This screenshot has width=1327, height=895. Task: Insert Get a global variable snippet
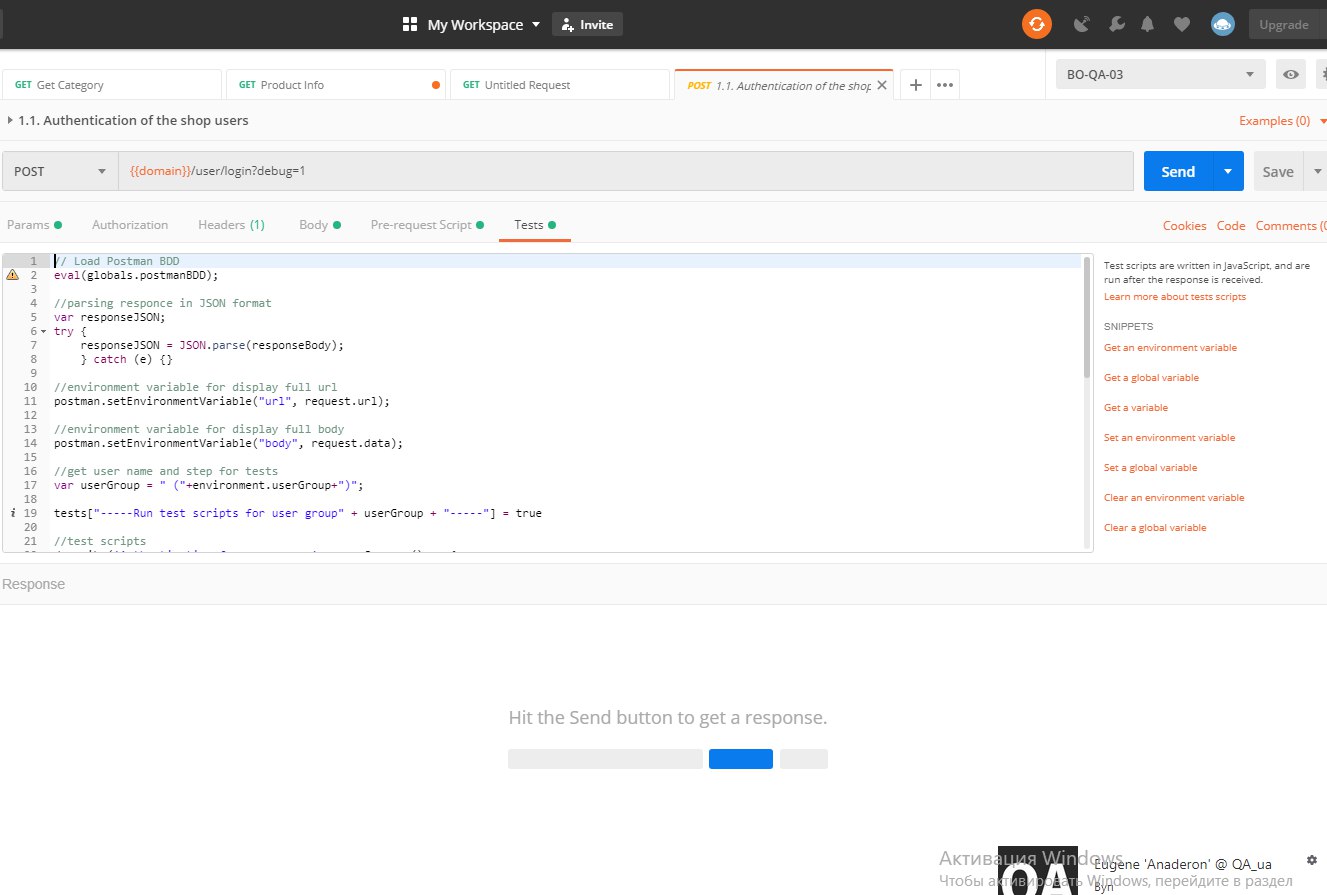click(x=1151, y=378)
